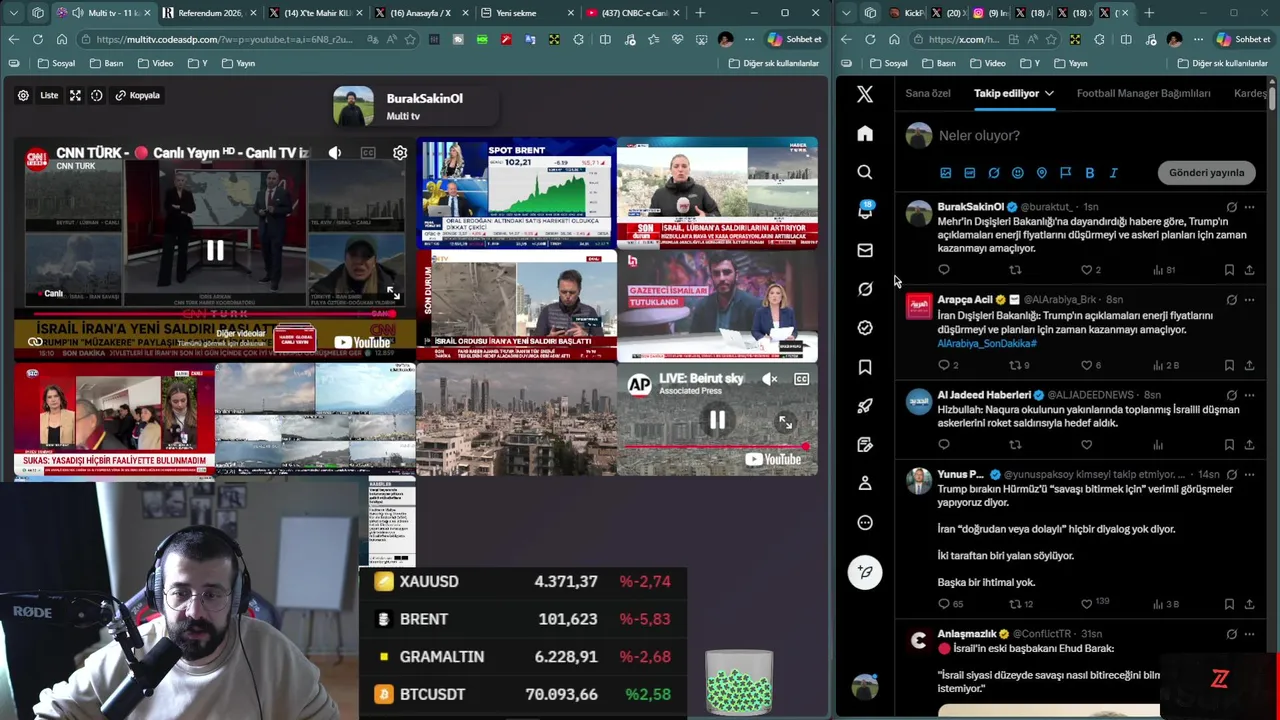Screen dimensions: 1280x720
Task: Open X direct messages envelope icon
Action: click(865, 250)
